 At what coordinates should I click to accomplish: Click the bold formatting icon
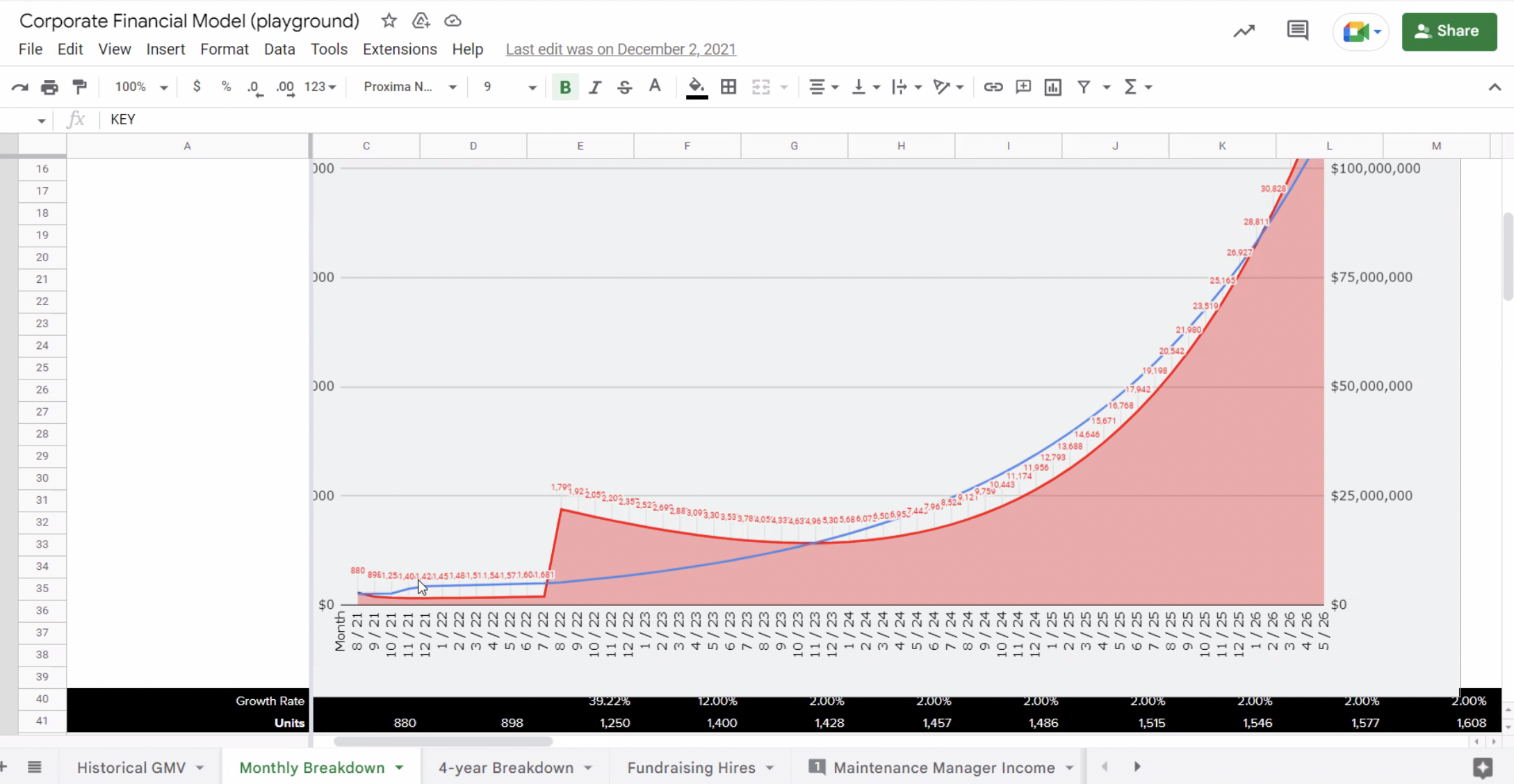[564, 87]
